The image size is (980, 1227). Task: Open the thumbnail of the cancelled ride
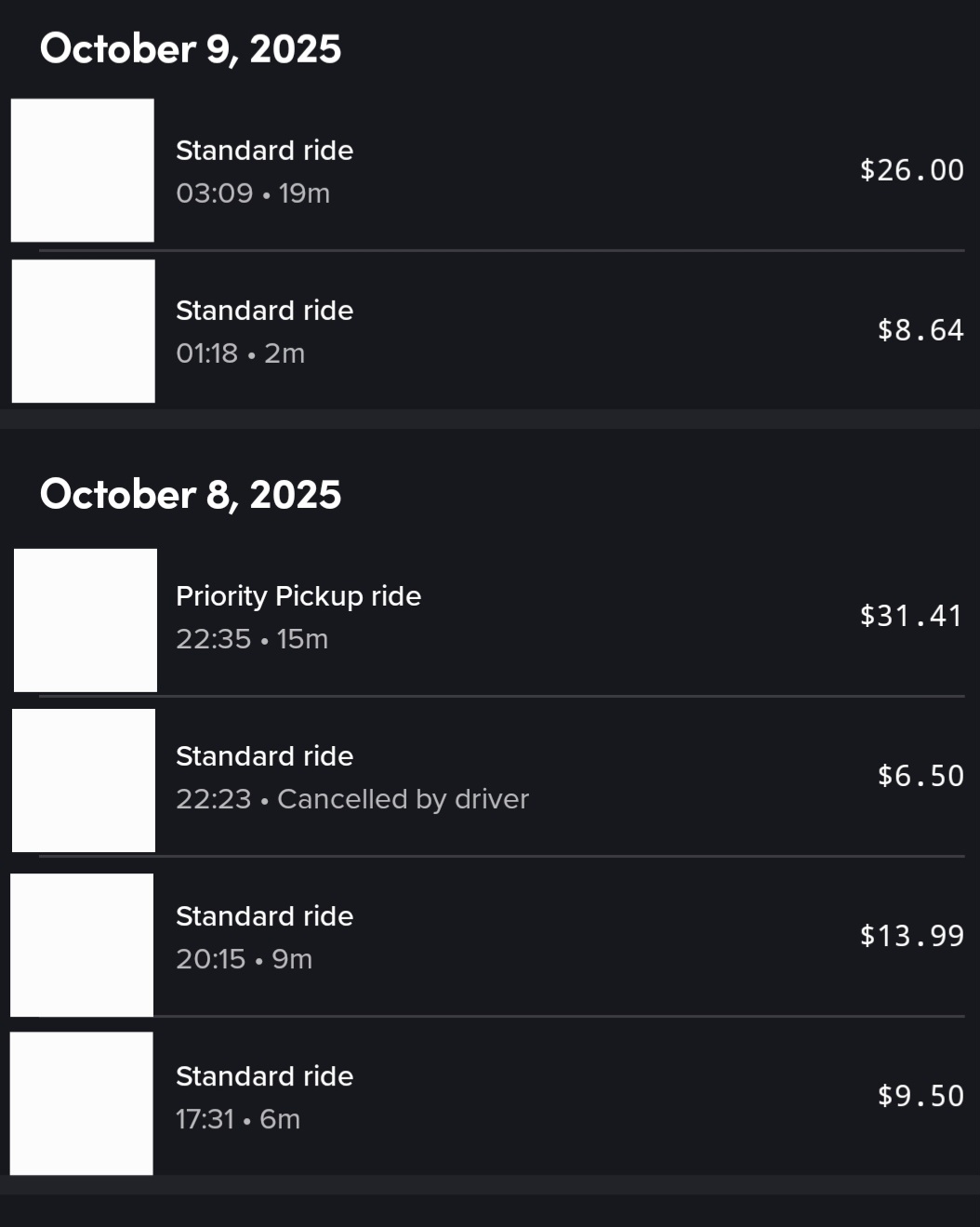coord(84,780)
